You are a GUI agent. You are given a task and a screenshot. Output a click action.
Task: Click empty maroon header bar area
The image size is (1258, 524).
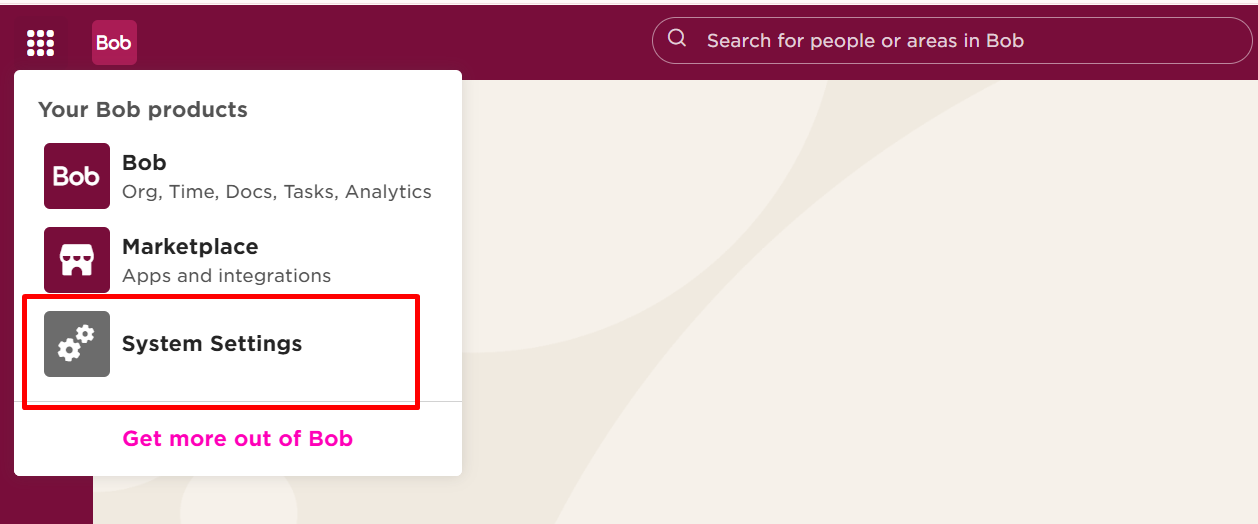point(400,42)
